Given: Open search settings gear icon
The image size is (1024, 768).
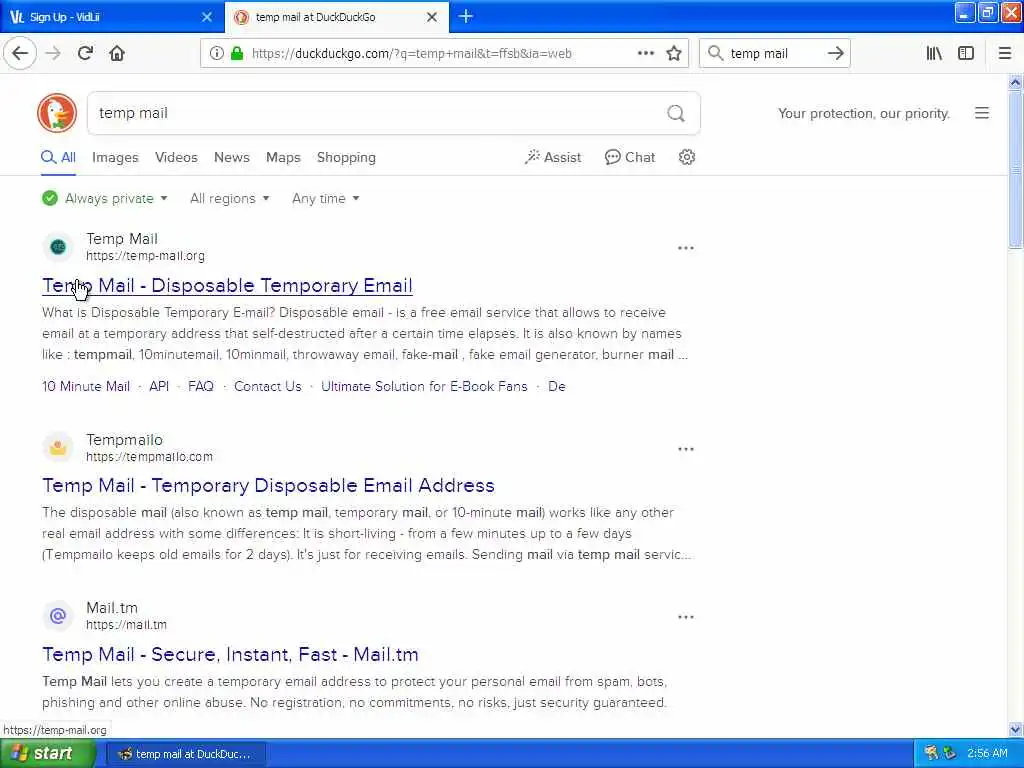Looking at the screenshot, I should click(686, 157).
